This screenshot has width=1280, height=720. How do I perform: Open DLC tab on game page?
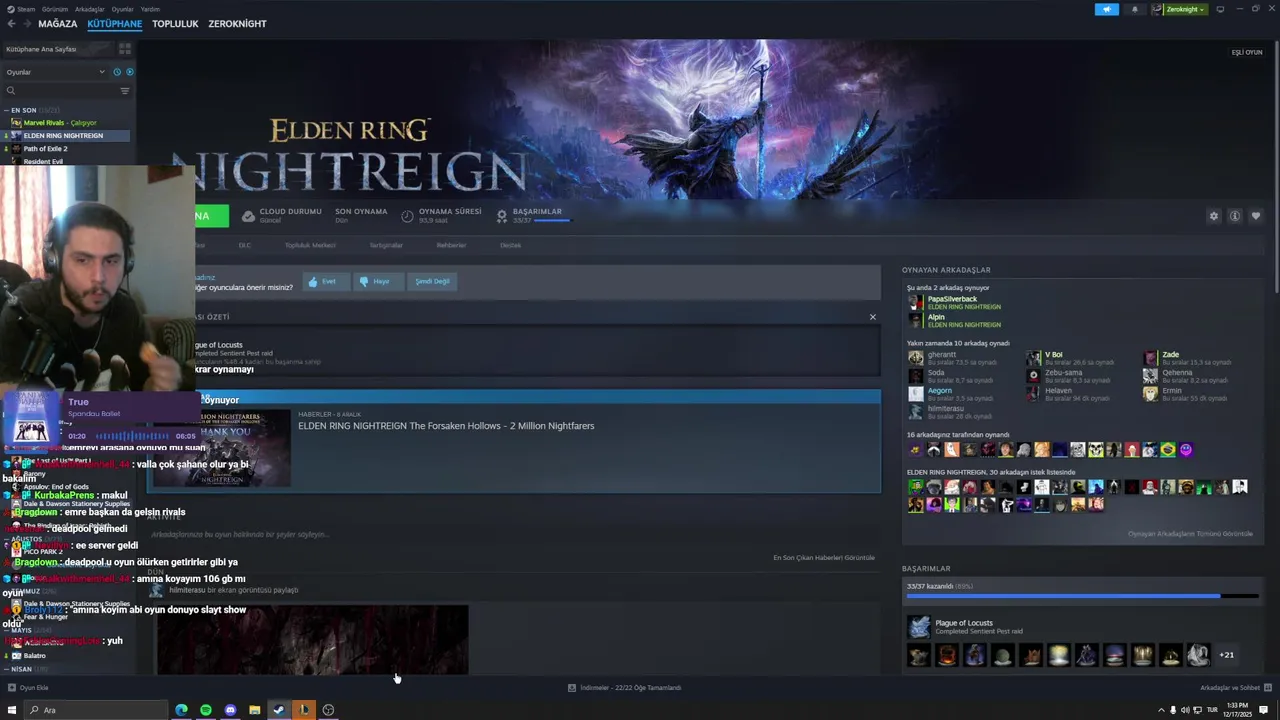(245, 245)
